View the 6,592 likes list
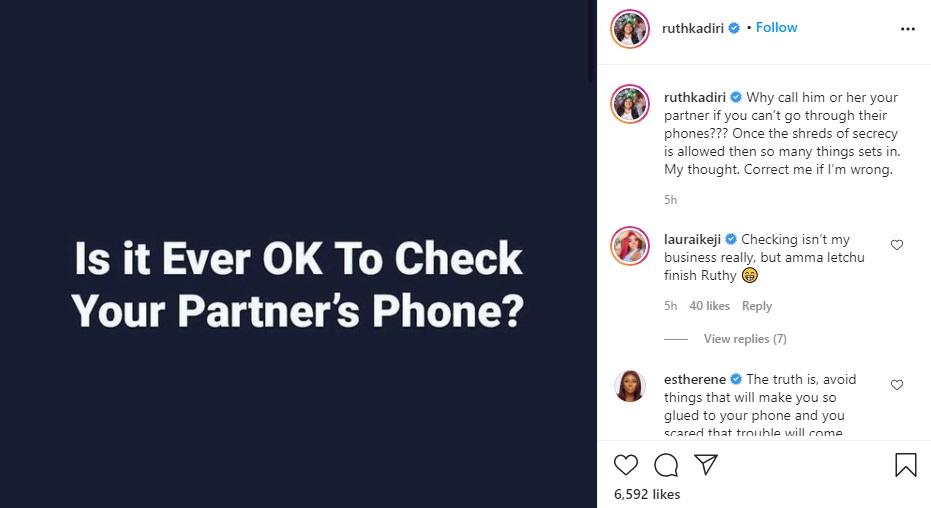The image size is (931, 508). (x=647, y=494)
